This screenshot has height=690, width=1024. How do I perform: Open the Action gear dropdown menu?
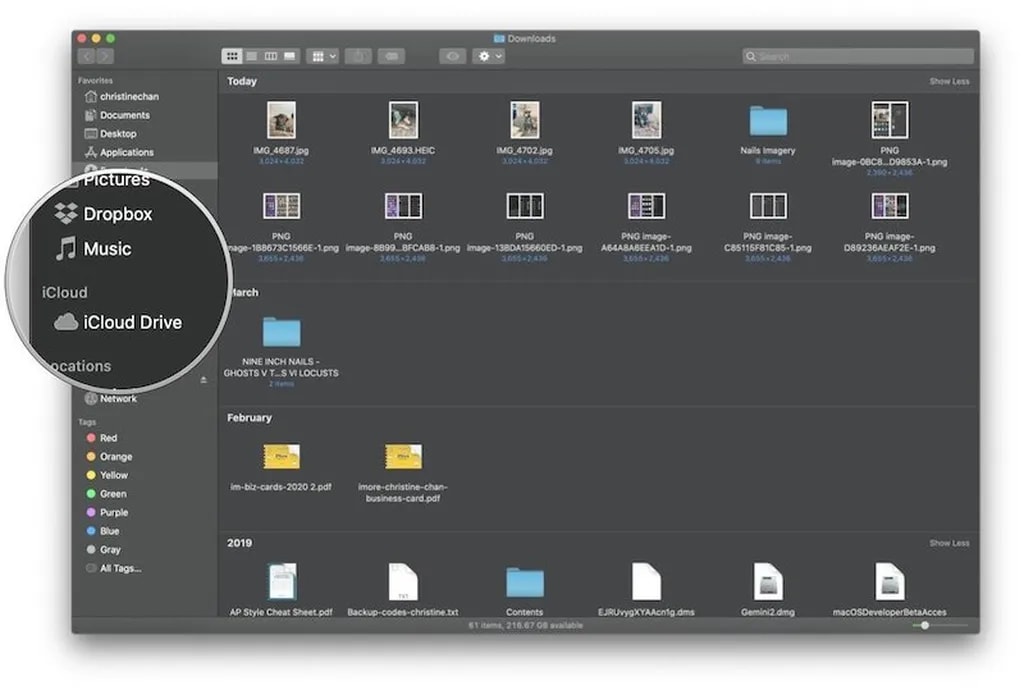[489, 57]
